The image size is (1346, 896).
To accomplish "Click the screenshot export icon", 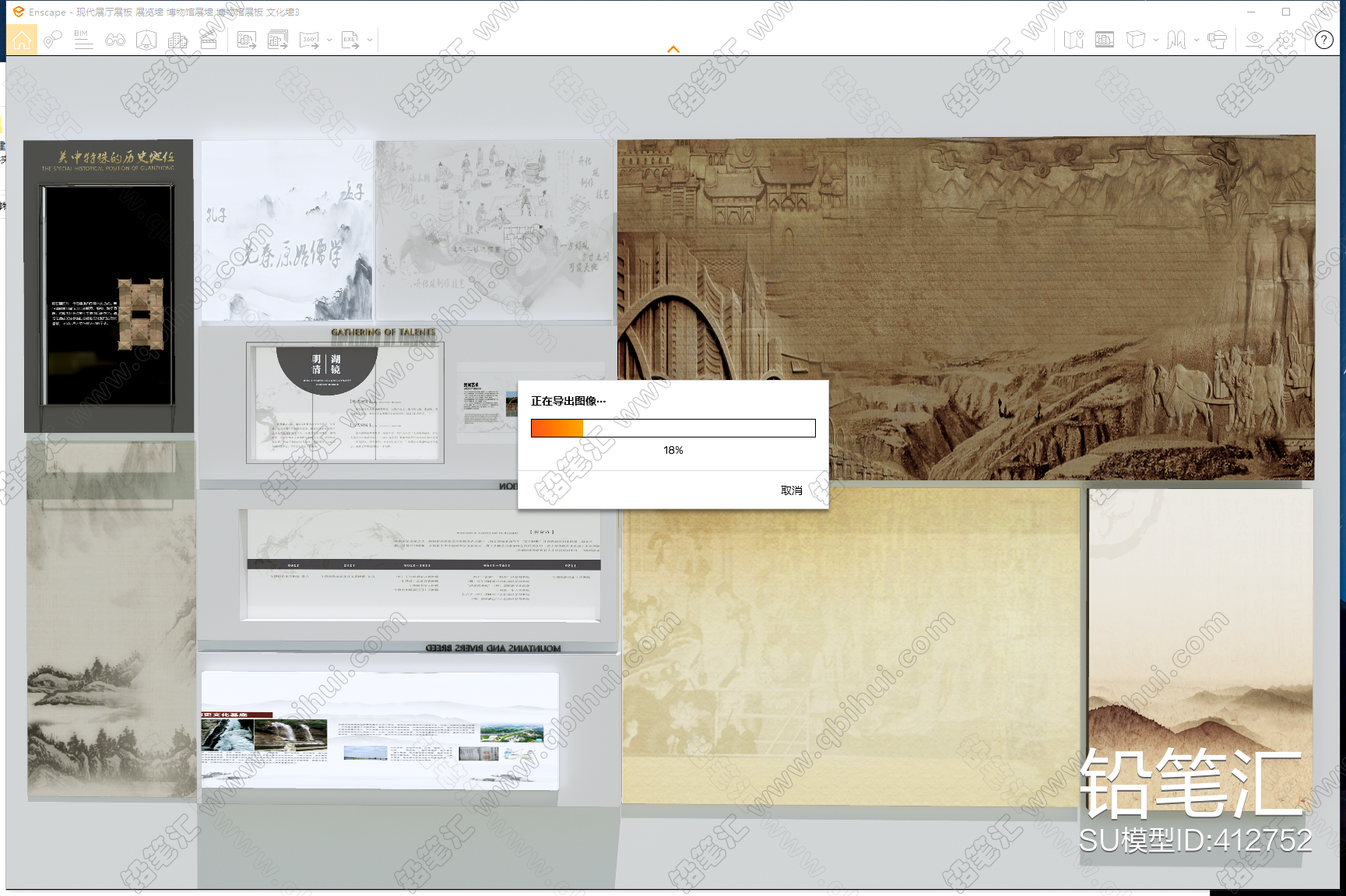I will pos(247,40).
